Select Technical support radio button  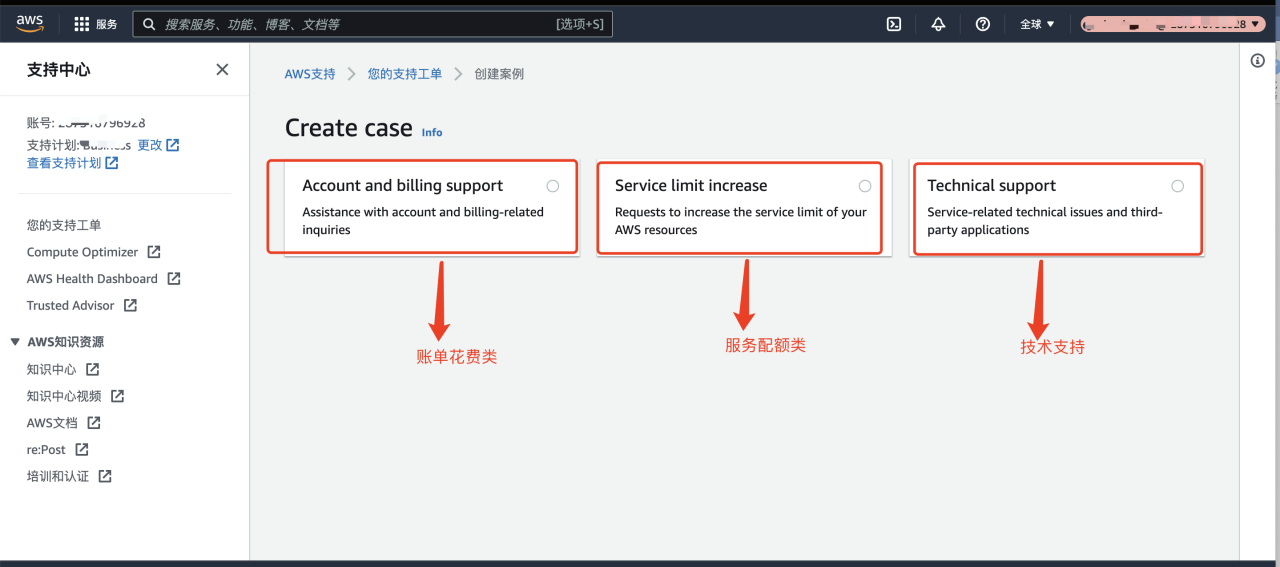[x=1178, y=186]
